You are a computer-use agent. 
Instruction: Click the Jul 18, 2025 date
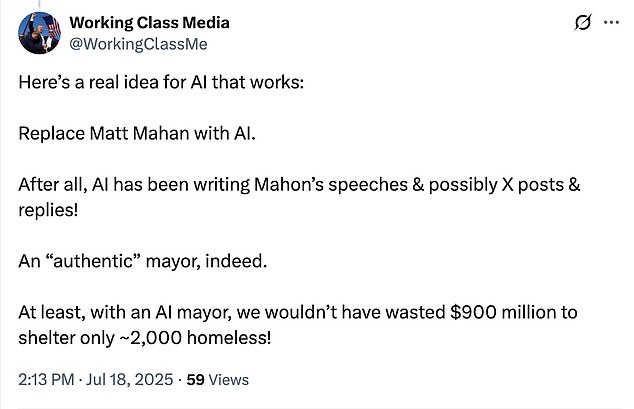[x=129, y=379]
